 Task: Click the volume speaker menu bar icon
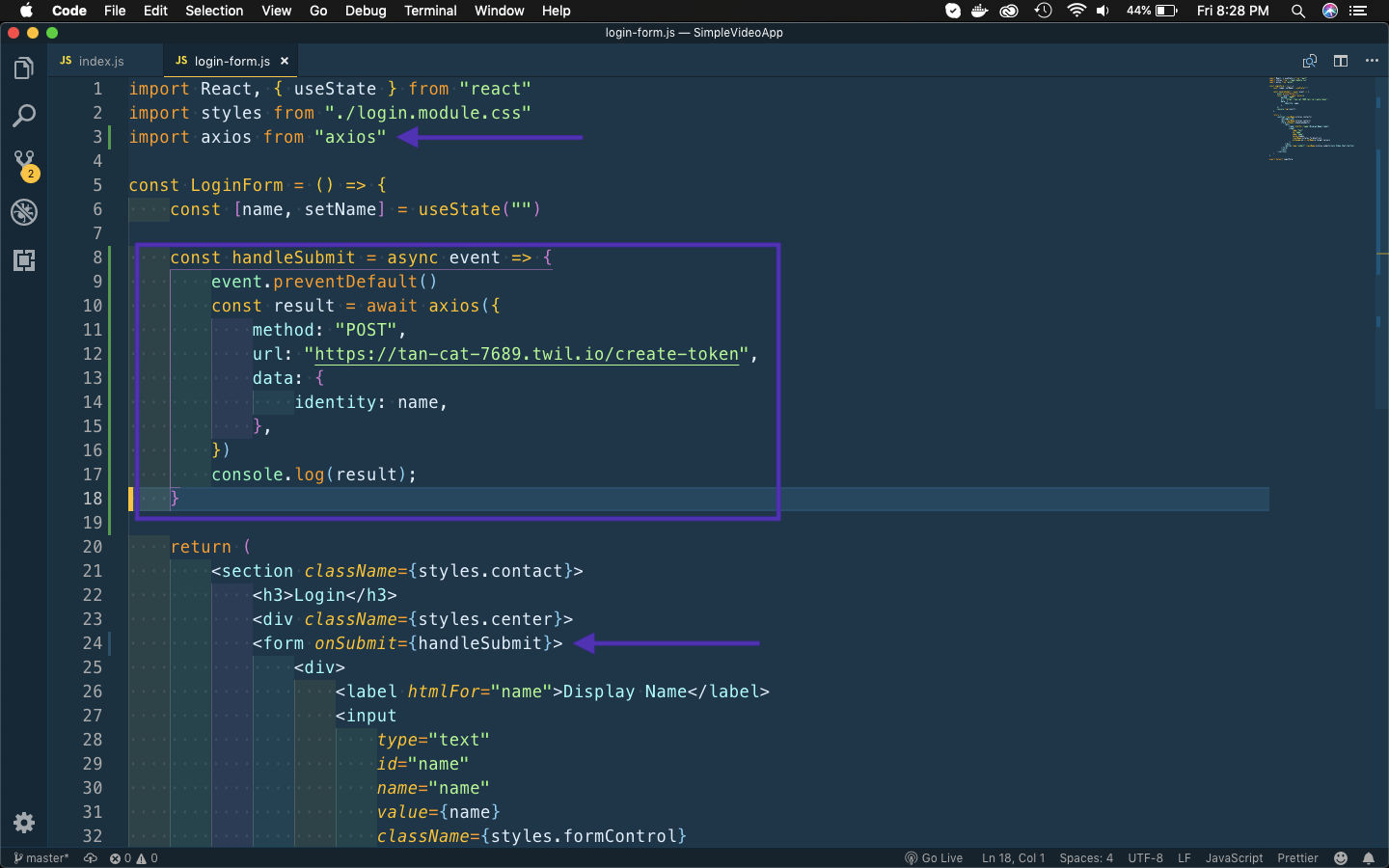click(1103, 11)
